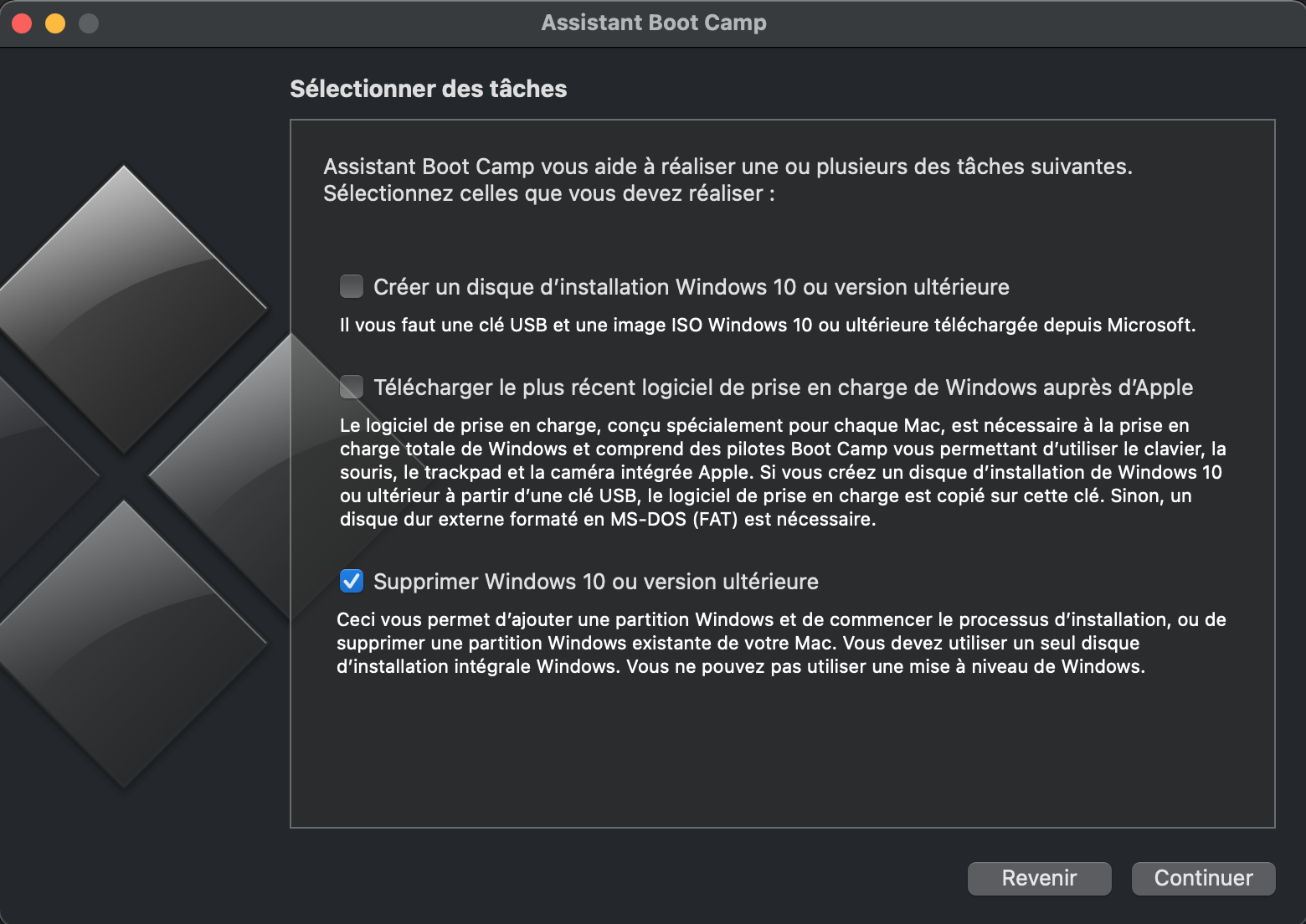Tick the Télécharger le plus récent logiciel checkbox
1306x924 pixels.
(x=352, y=387)
